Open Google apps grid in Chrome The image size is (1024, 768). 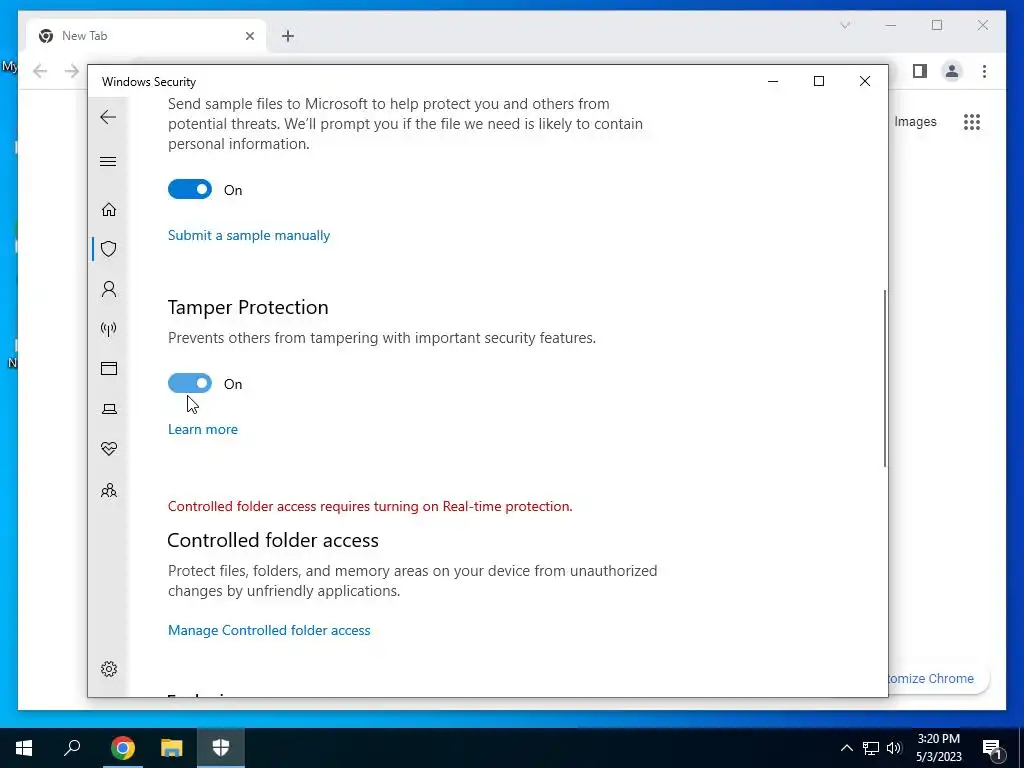(x=972, y=122)
